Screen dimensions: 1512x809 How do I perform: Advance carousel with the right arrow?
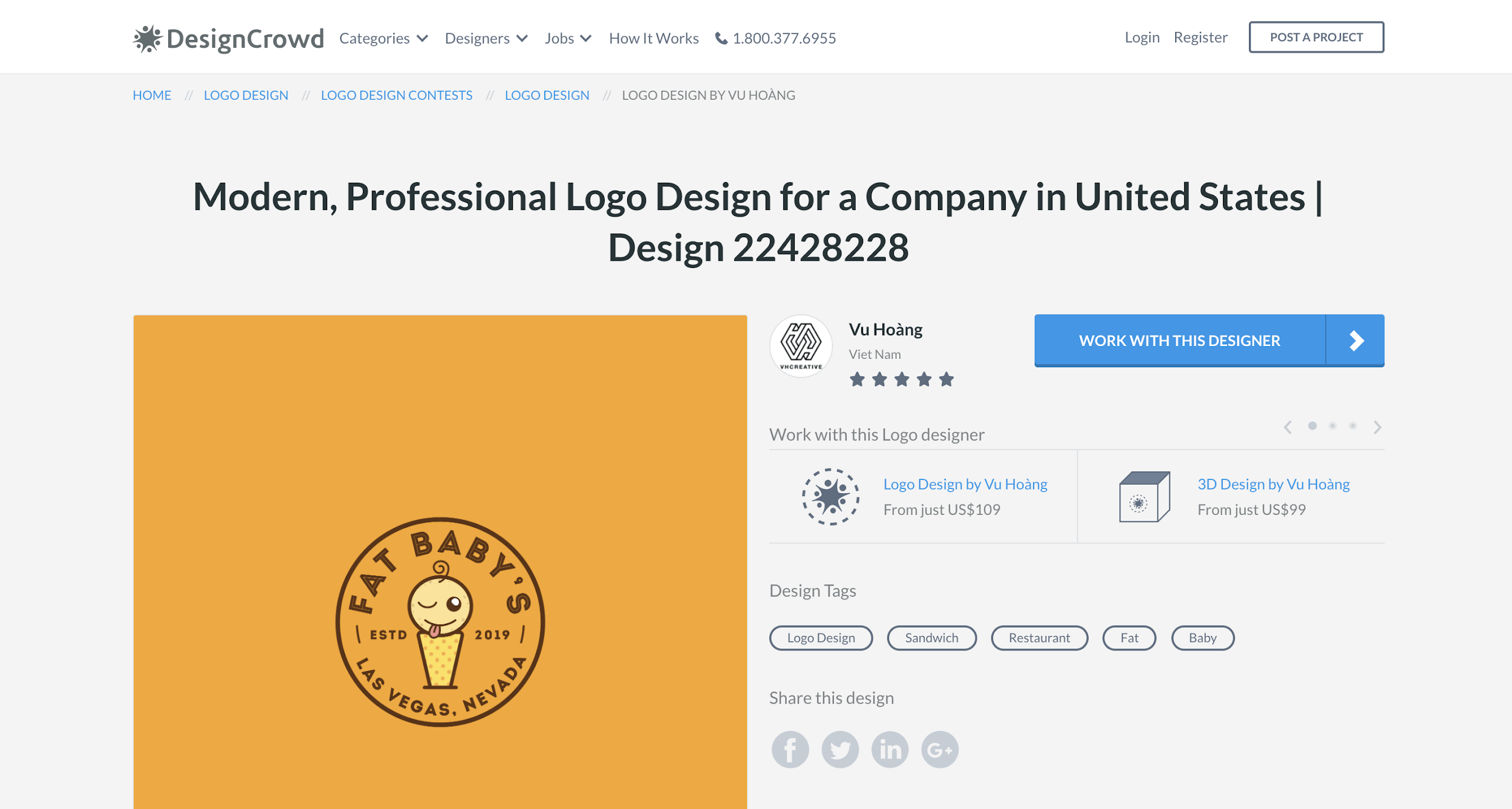1377,427
